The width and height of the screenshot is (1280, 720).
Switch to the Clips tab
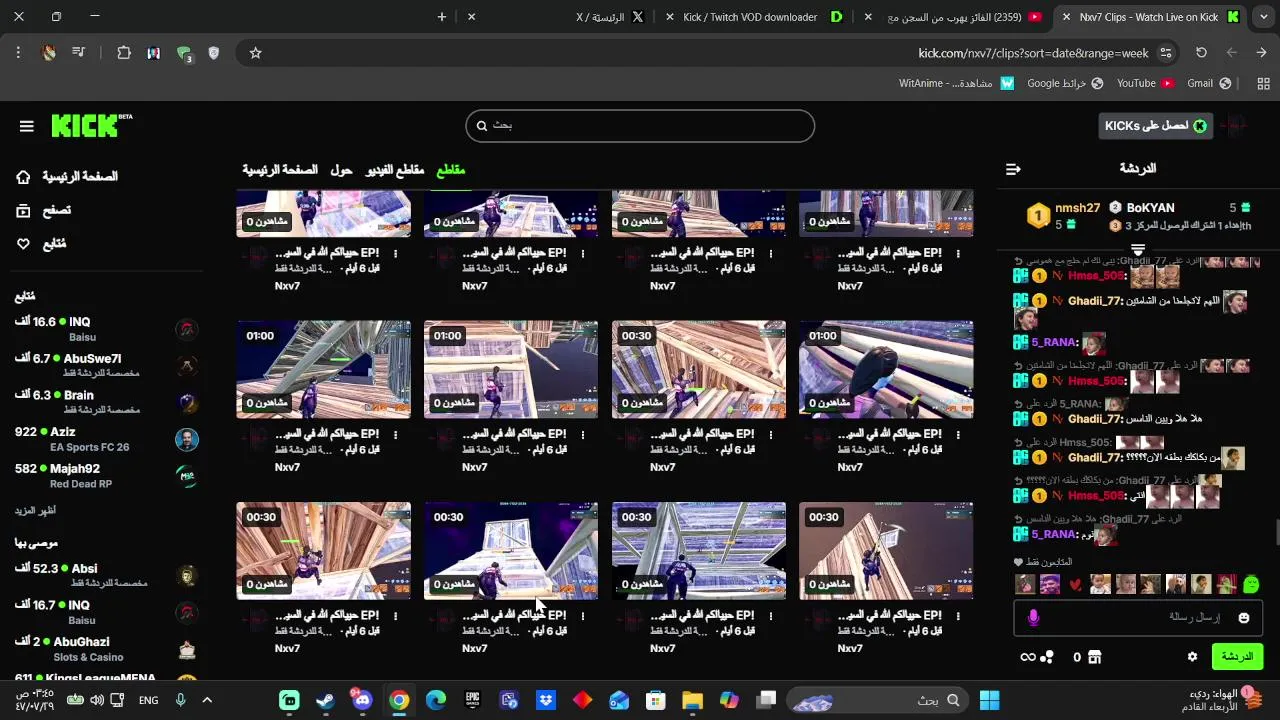pyautogui.click(x=451, y=170)
